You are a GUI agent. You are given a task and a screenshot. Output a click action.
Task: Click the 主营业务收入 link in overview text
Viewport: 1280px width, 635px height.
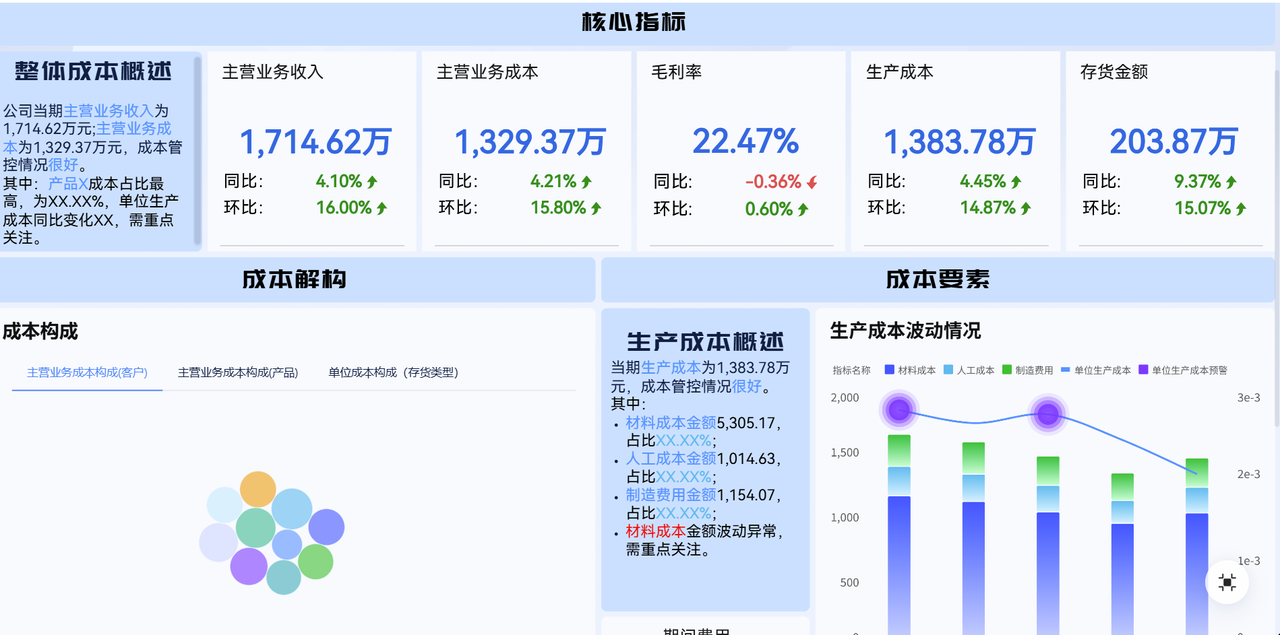(x=108, y=111)
